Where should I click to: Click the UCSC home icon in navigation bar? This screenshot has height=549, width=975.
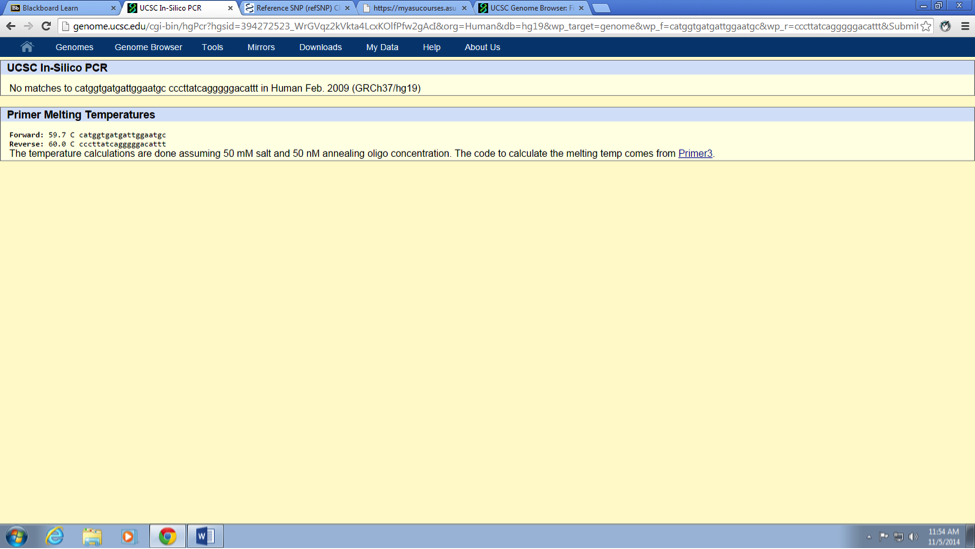[27, 47]
